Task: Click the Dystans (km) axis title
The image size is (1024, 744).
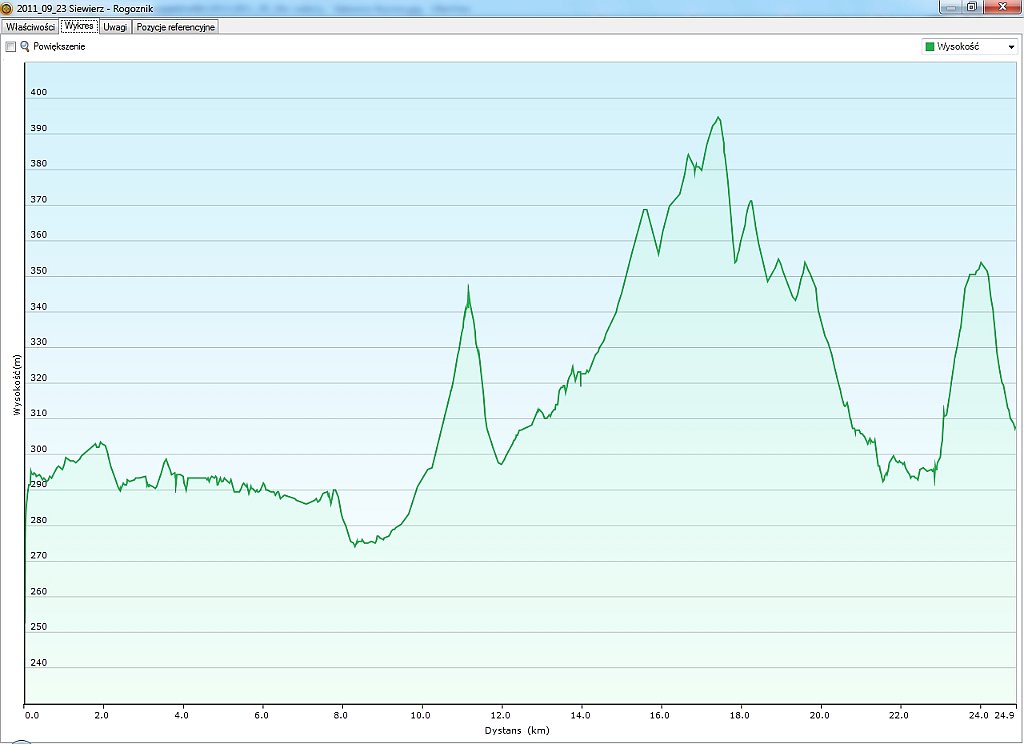Action: coord(518,730)
